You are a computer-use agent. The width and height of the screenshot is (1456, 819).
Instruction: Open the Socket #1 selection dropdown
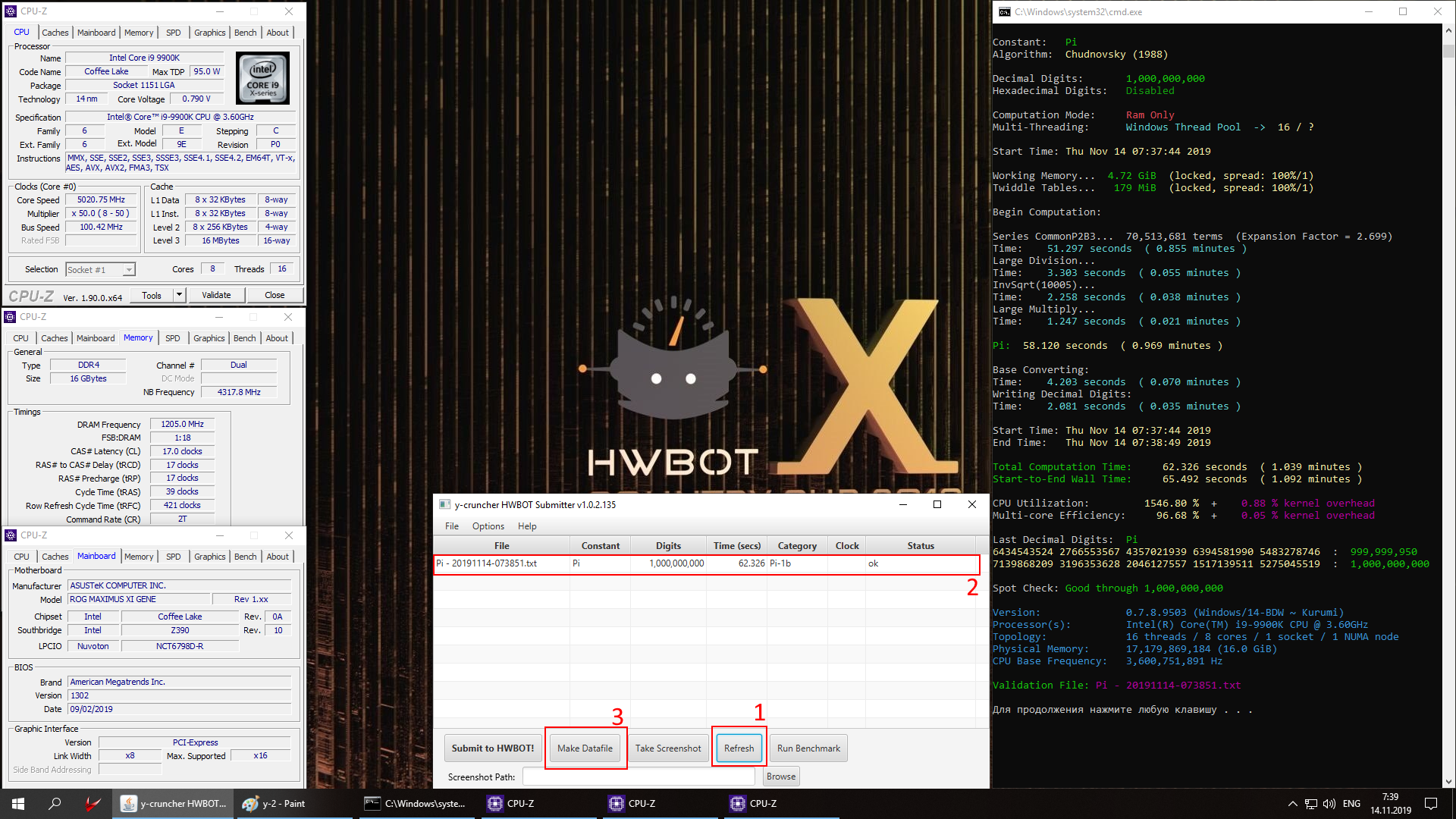coord(100,270)
